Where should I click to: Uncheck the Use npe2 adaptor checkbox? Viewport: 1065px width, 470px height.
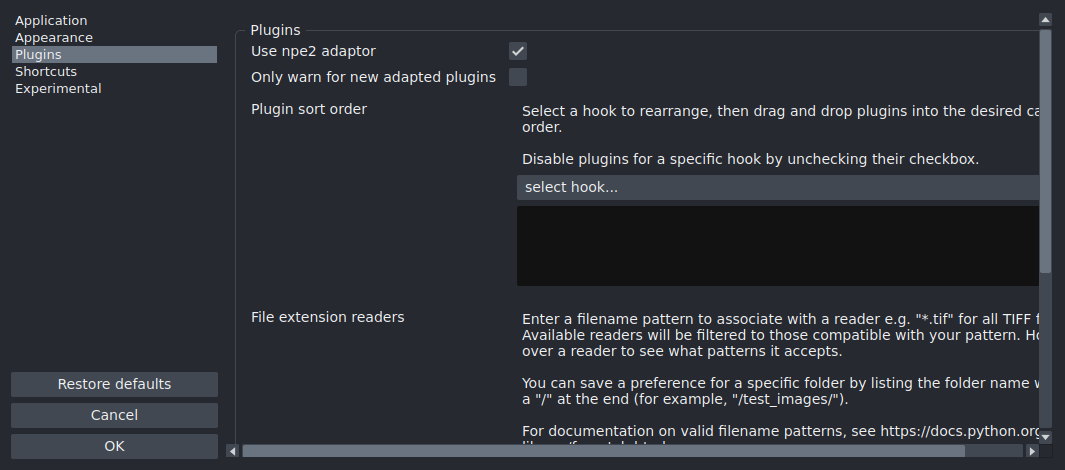pyautogui.click(x=518, y=51)
